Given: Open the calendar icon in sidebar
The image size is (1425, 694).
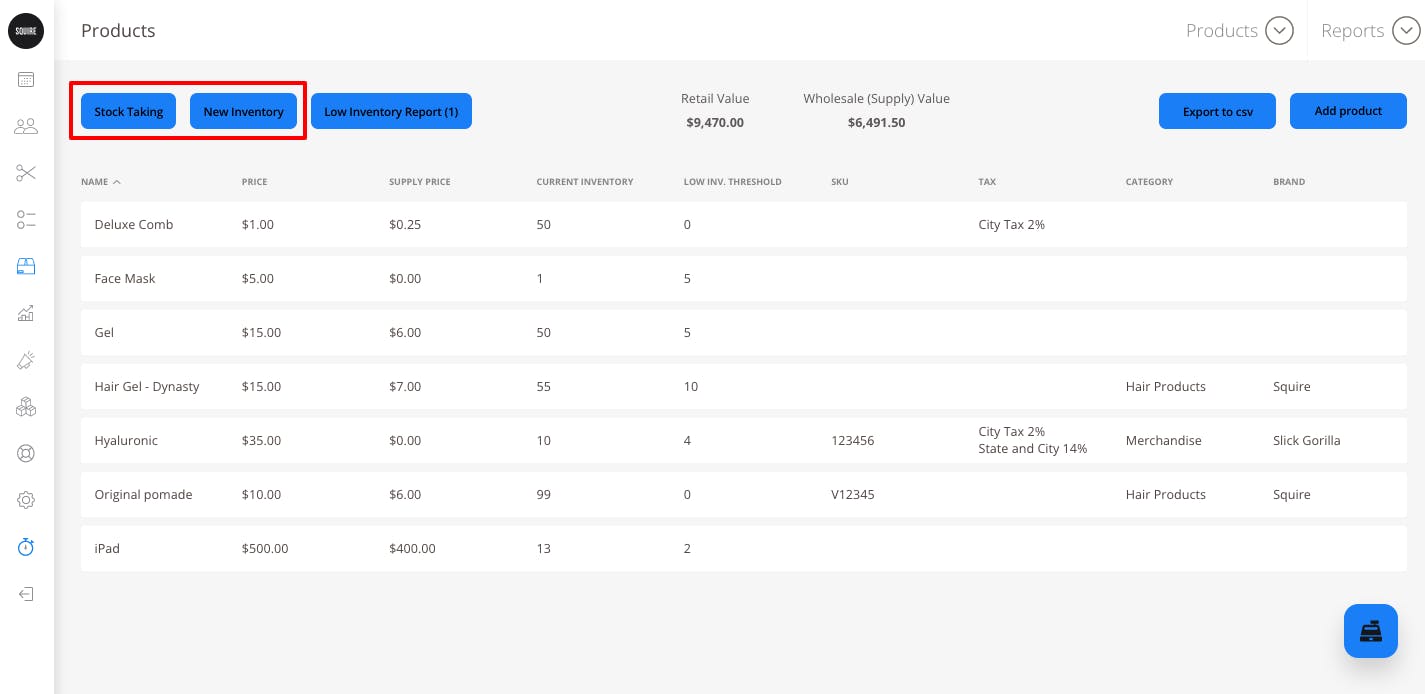Looking at the screenshot, I should [26, 80].
